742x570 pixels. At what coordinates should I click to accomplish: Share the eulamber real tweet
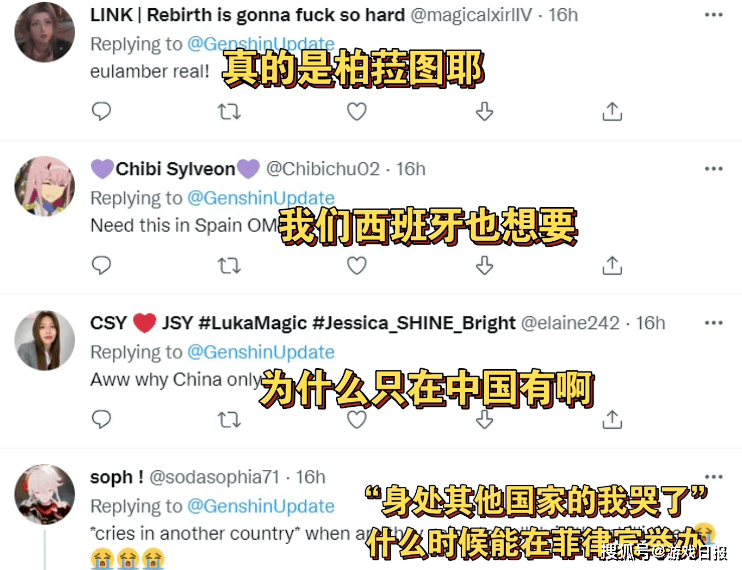612,112
